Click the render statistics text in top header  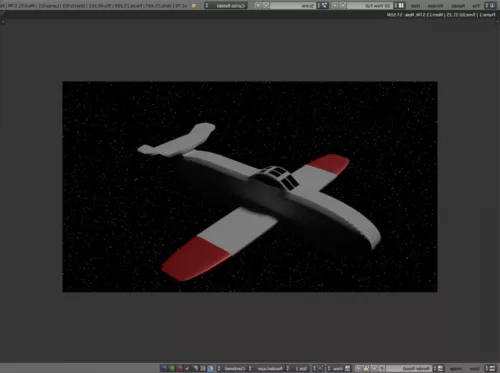(94, 6)
